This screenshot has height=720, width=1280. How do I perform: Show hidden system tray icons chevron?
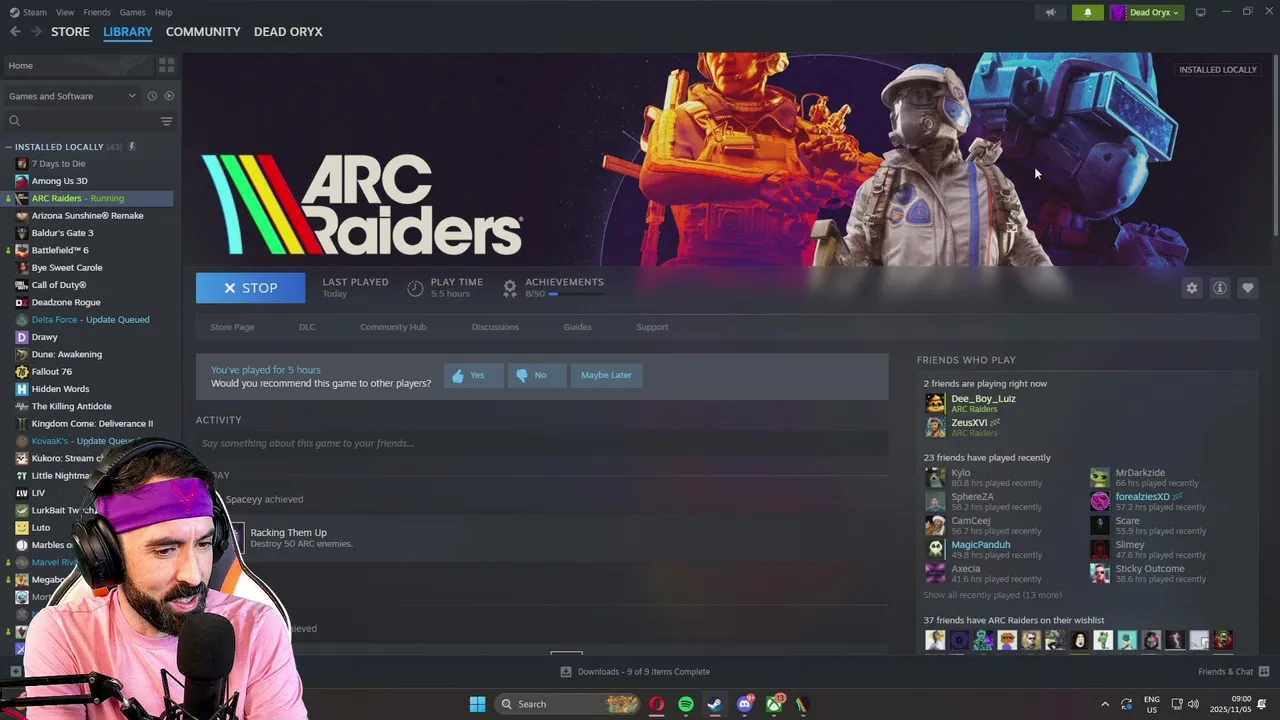(1105, 704)
